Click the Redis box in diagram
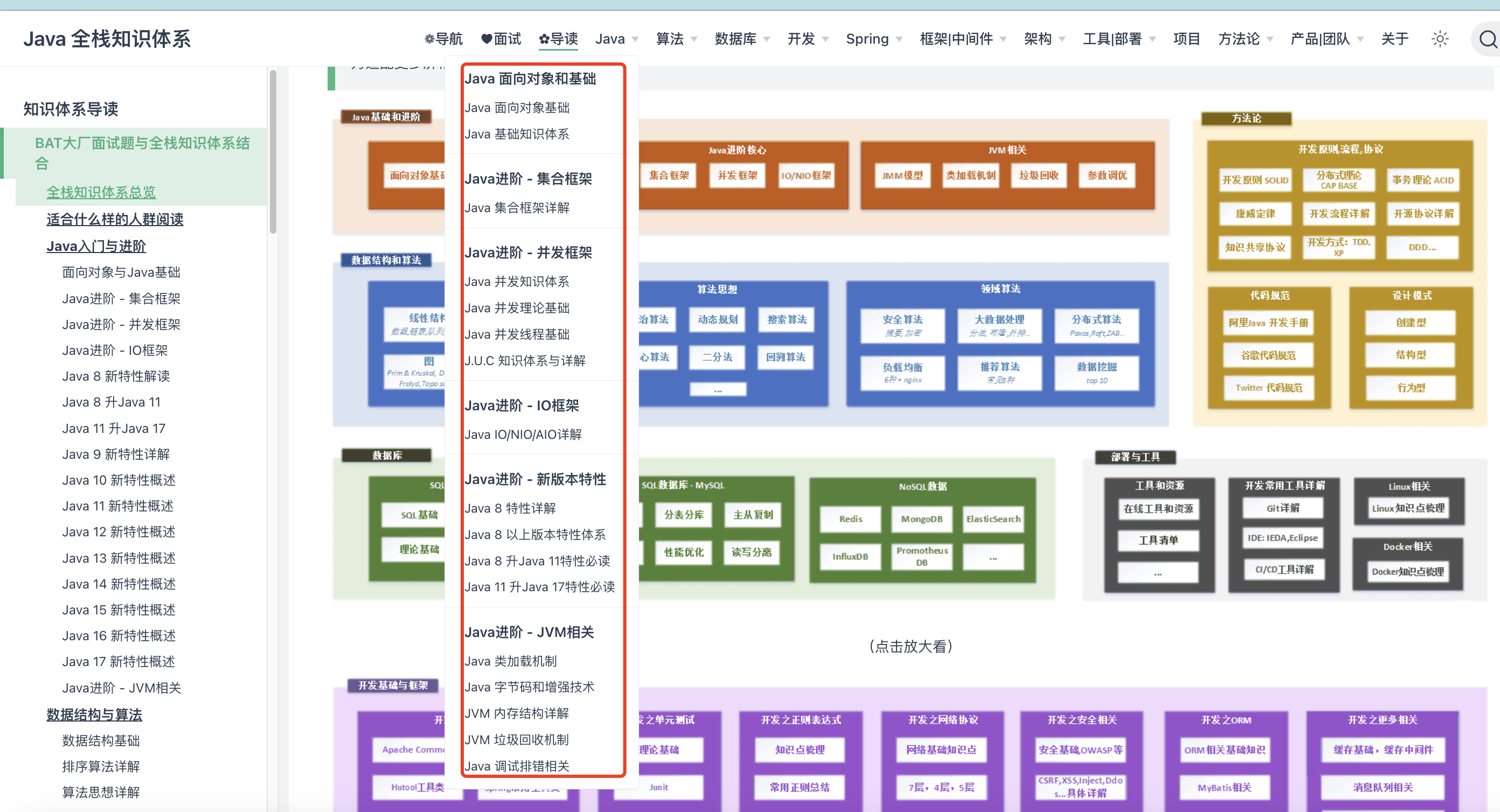The width and height of the screenshot is (1500, 812). coord(850,519)
